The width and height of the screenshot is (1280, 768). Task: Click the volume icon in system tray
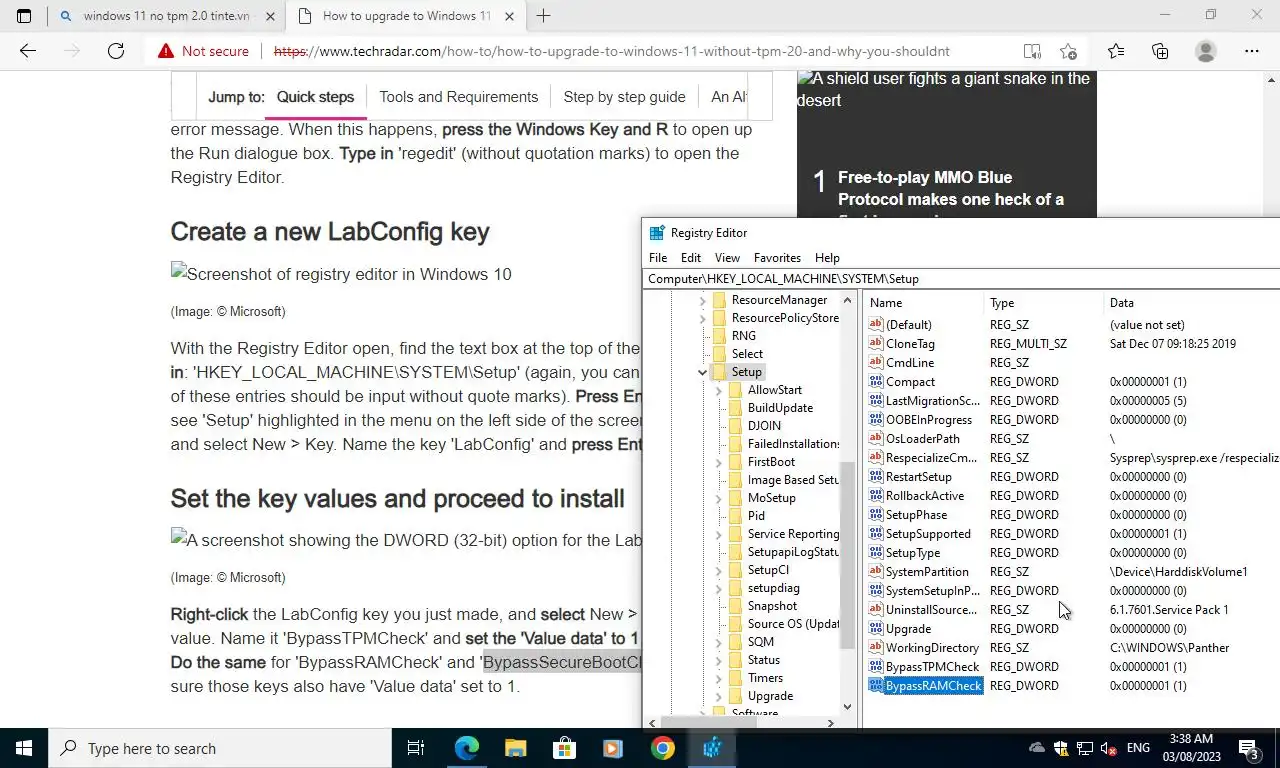(1108, 748)
